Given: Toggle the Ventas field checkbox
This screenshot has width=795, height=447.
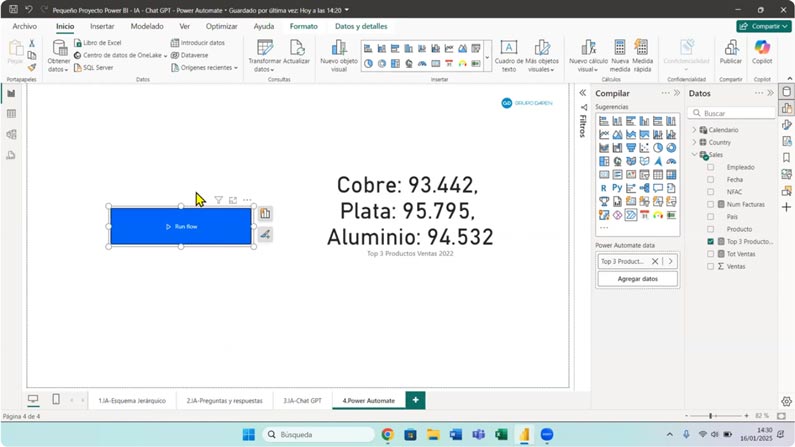Looking at the screenshot, I should tap(711, 267).
